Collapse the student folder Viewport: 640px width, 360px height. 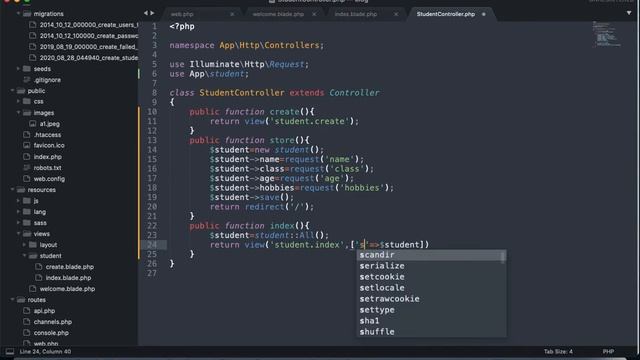click(24, 256)
